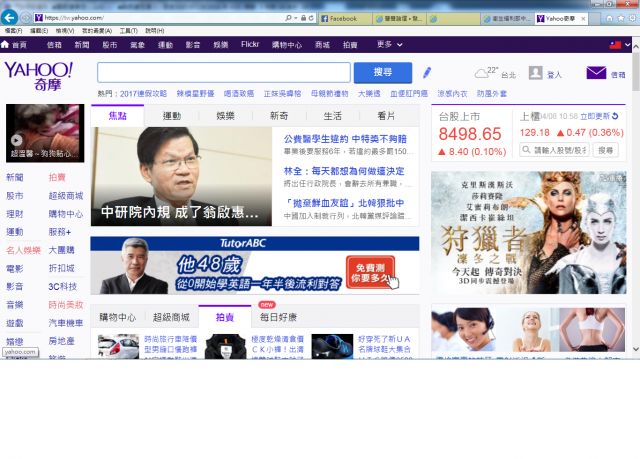This screenshot has height=459, width=640.
Task: Select the 每日好康 shopping tab
Action: point(278,317)
